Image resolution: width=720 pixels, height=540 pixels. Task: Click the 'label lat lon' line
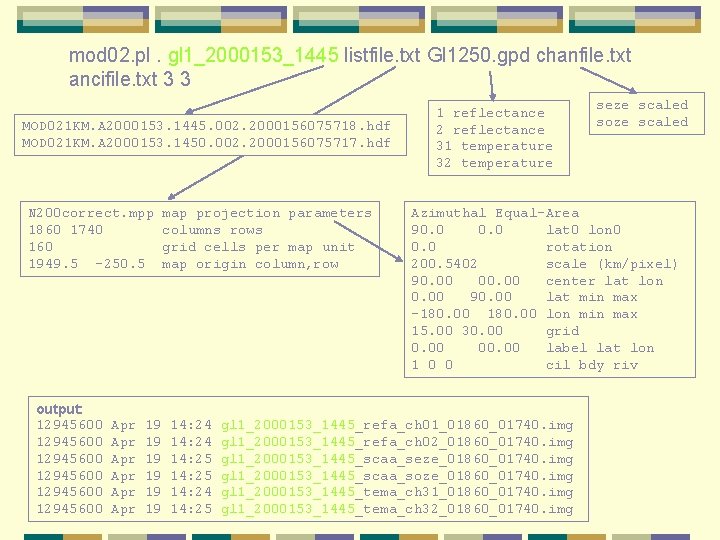point(533,348)
